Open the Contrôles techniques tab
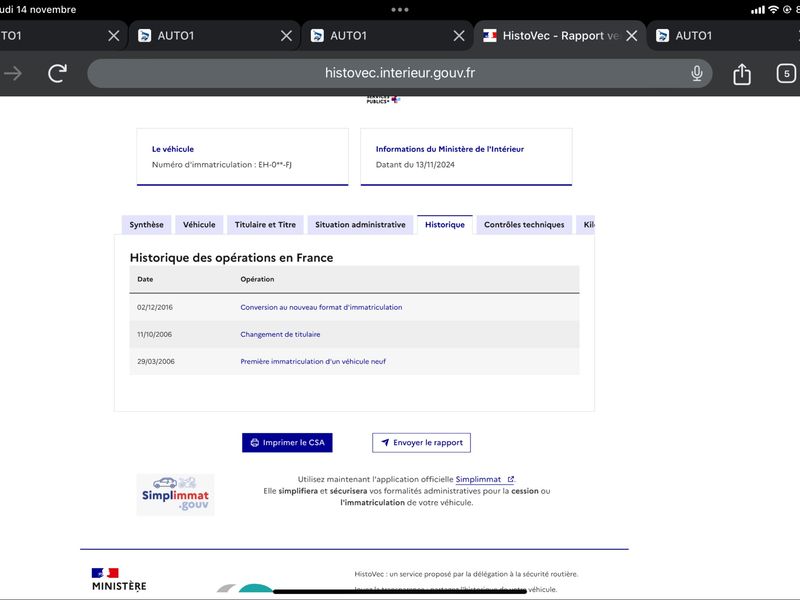800x600 pixels. pyautogui.click(x=524, y=224)
